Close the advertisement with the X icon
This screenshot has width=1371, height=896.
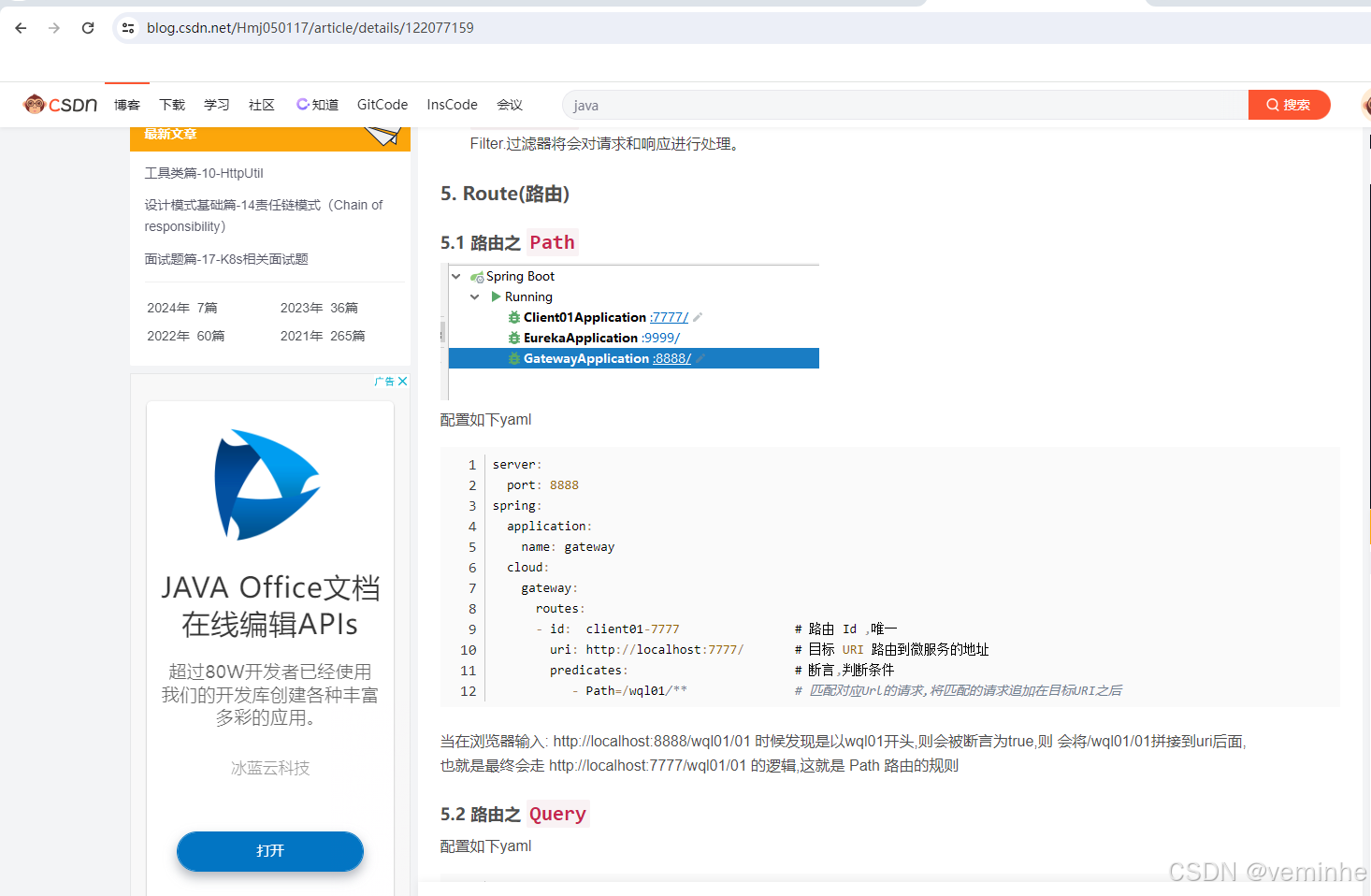(402, 382)
